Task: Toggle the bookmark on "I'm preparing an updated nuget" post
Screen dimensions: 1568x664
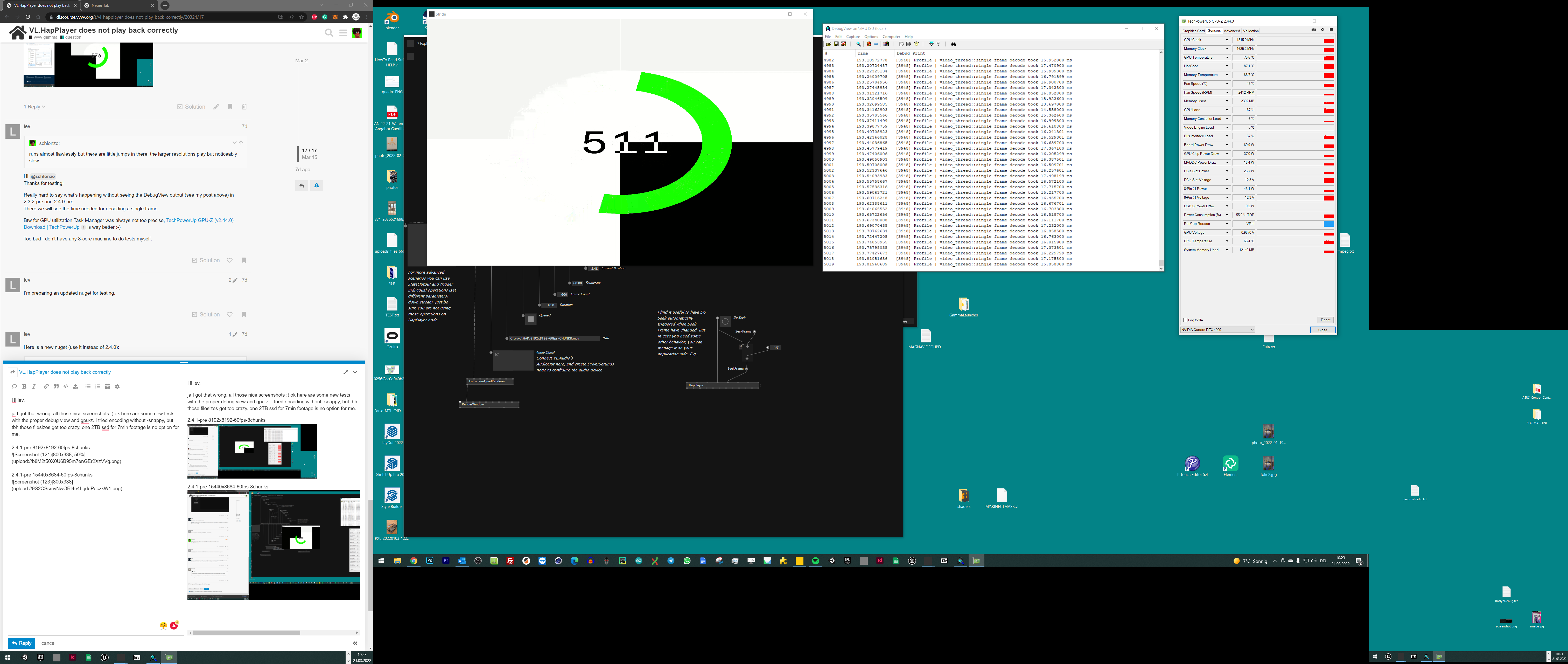Action: 243,314
